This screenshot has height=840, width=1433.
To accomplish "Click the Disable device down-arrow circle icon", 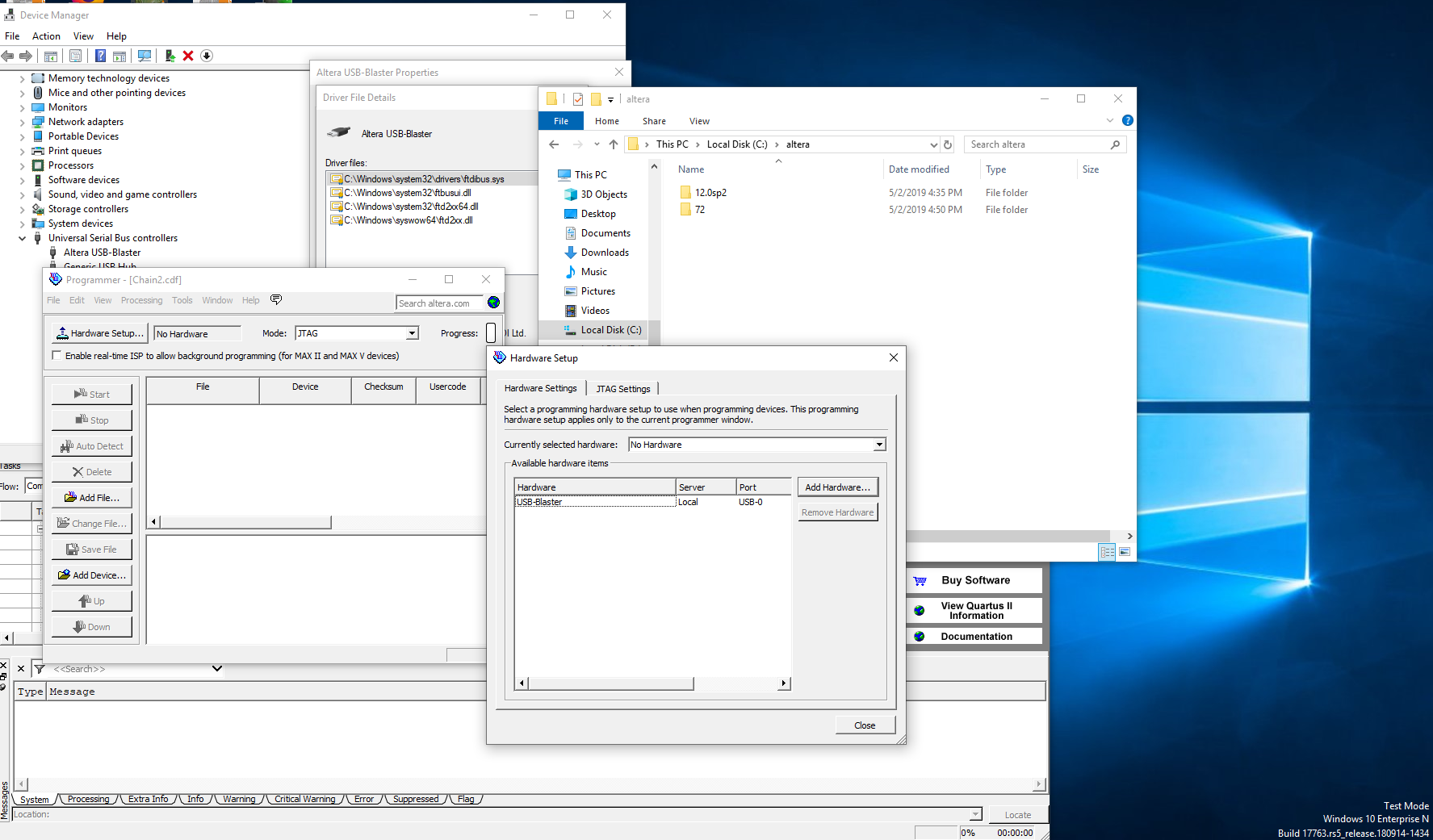I will 207,56.
